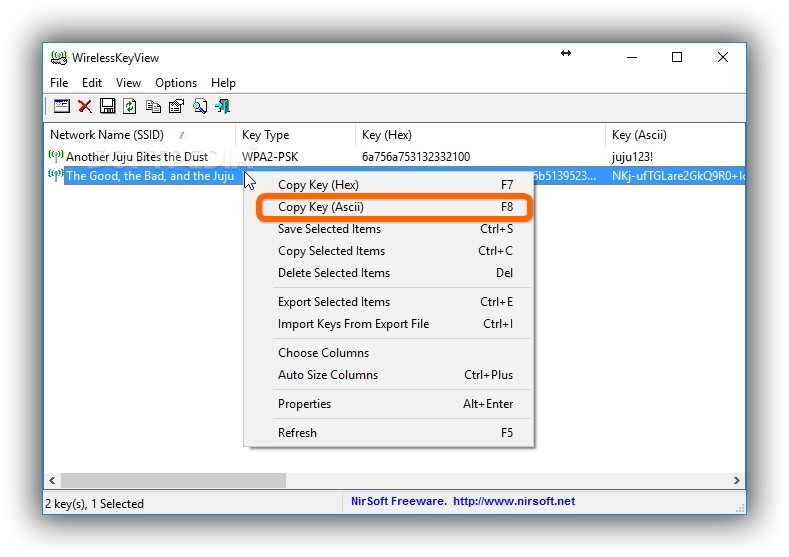
Task: Minimize the WirelessKeyView window
Action: tap(632, 57)
